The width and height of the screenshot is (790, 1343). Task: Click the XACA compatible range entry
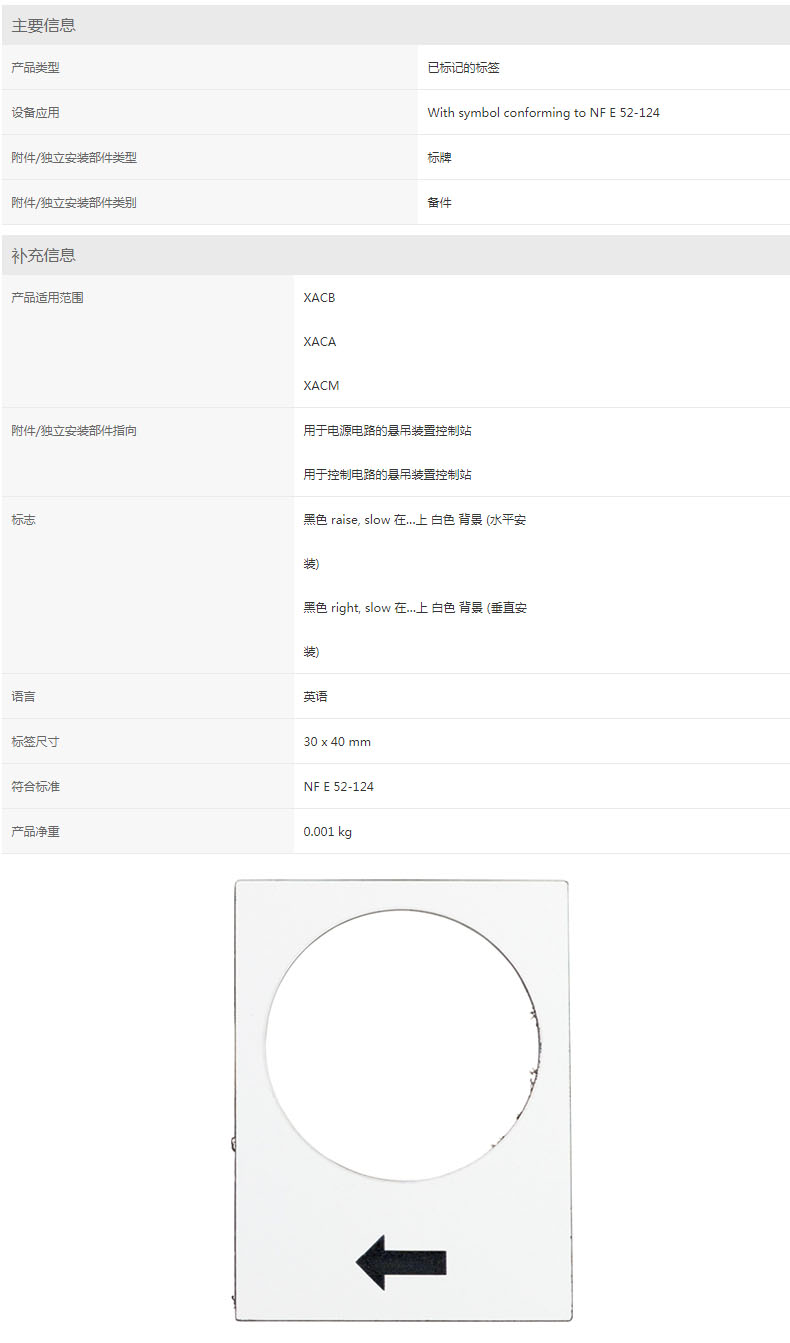coord(319,342)
